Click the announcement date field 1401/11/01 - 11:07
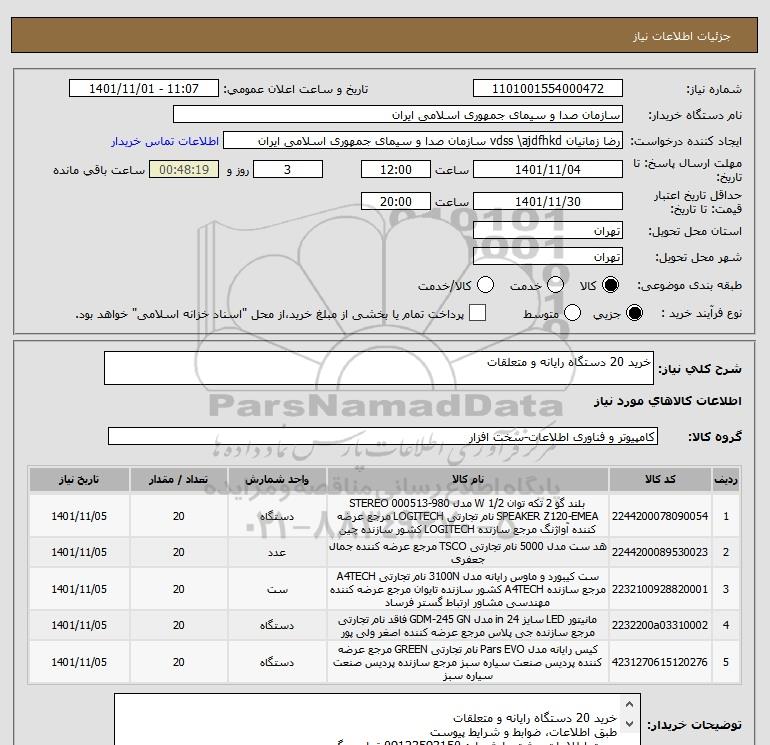770x745 pixels. tap(143, 88)
